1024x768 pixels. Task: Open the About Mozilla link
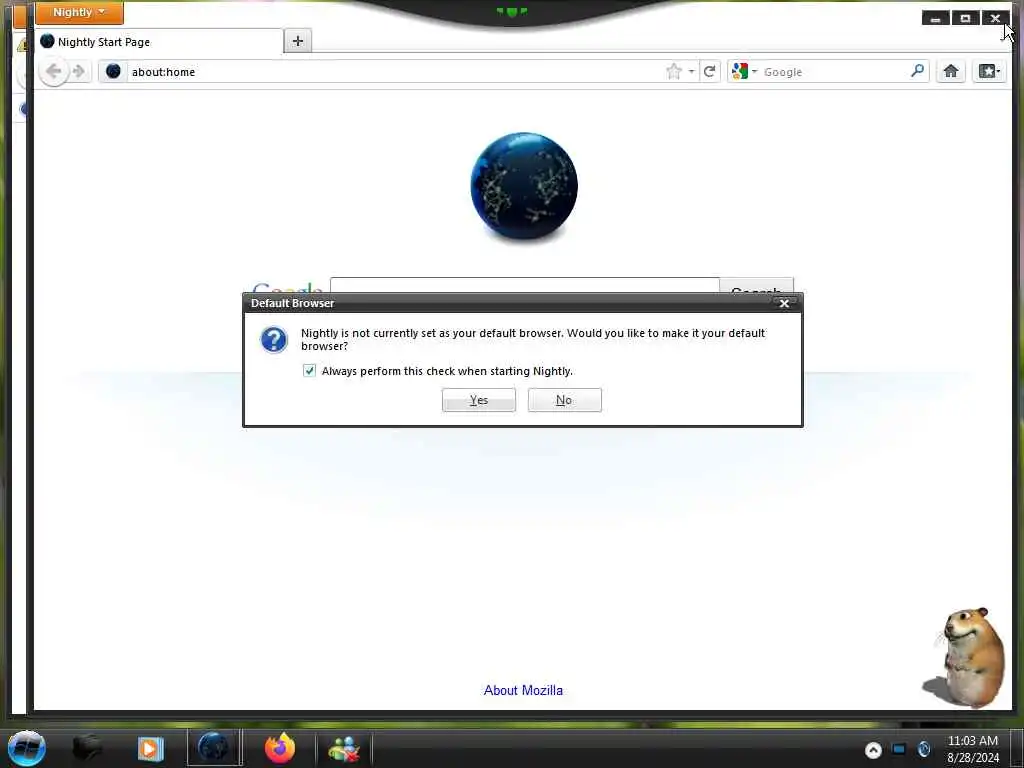(x=523, y=690)
